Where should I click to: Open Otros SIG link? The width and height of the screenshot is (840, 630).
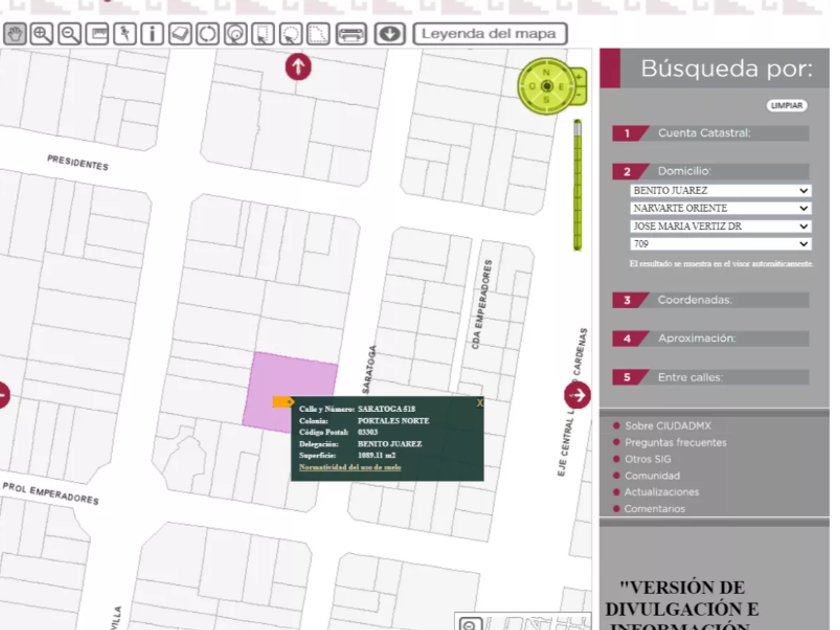(647, 459)
